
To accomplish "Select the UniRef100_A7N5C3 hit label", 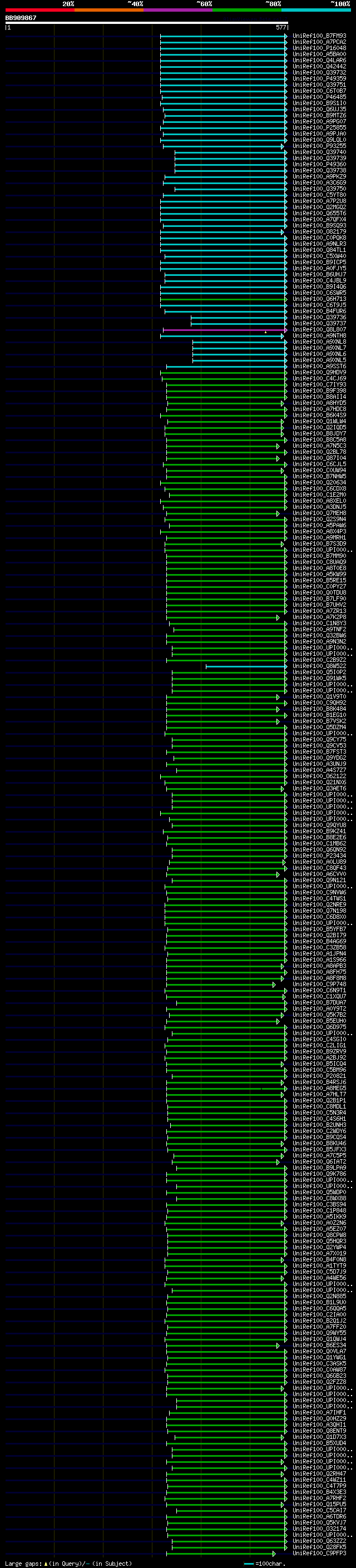I will [319, 446].
